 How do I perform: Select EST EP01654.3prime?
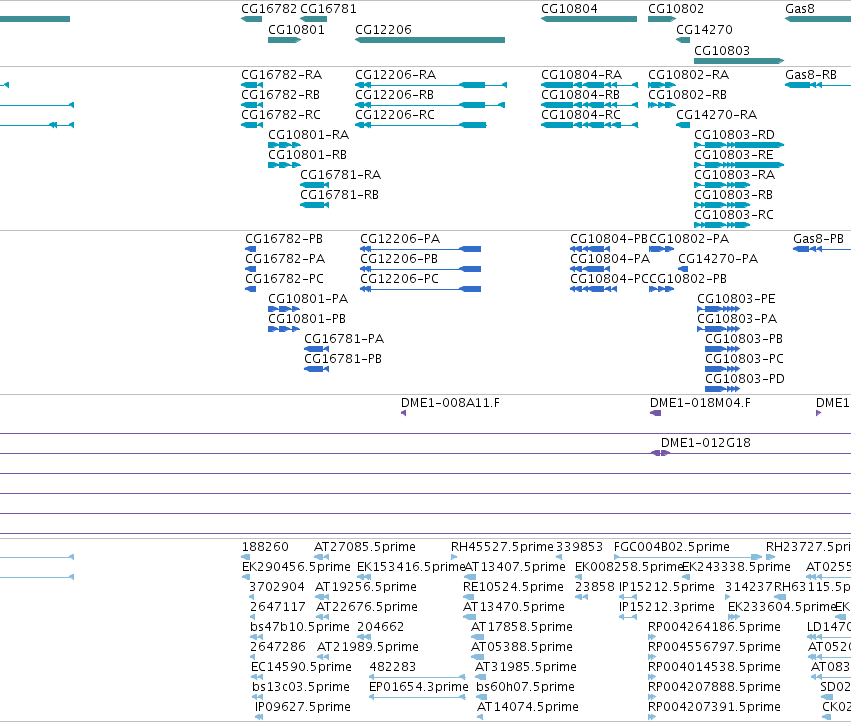[418, 687]
